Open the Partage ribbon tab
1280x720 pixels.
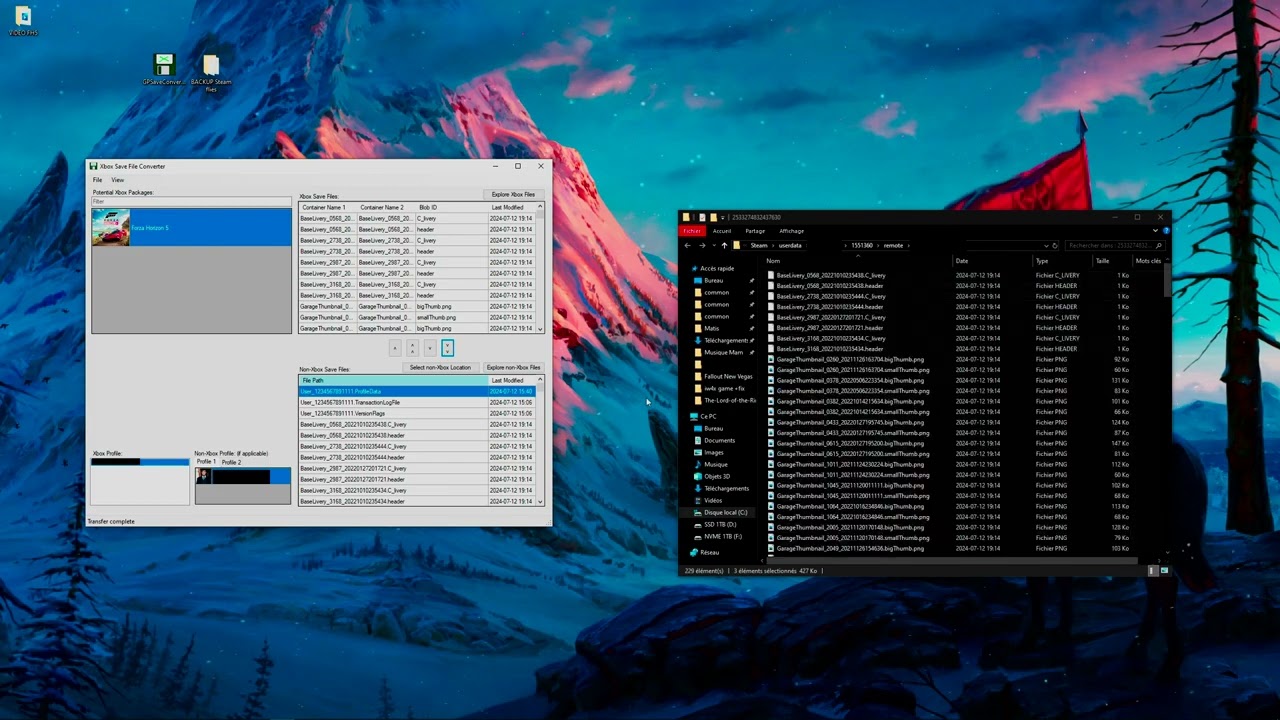coord(755,231)
